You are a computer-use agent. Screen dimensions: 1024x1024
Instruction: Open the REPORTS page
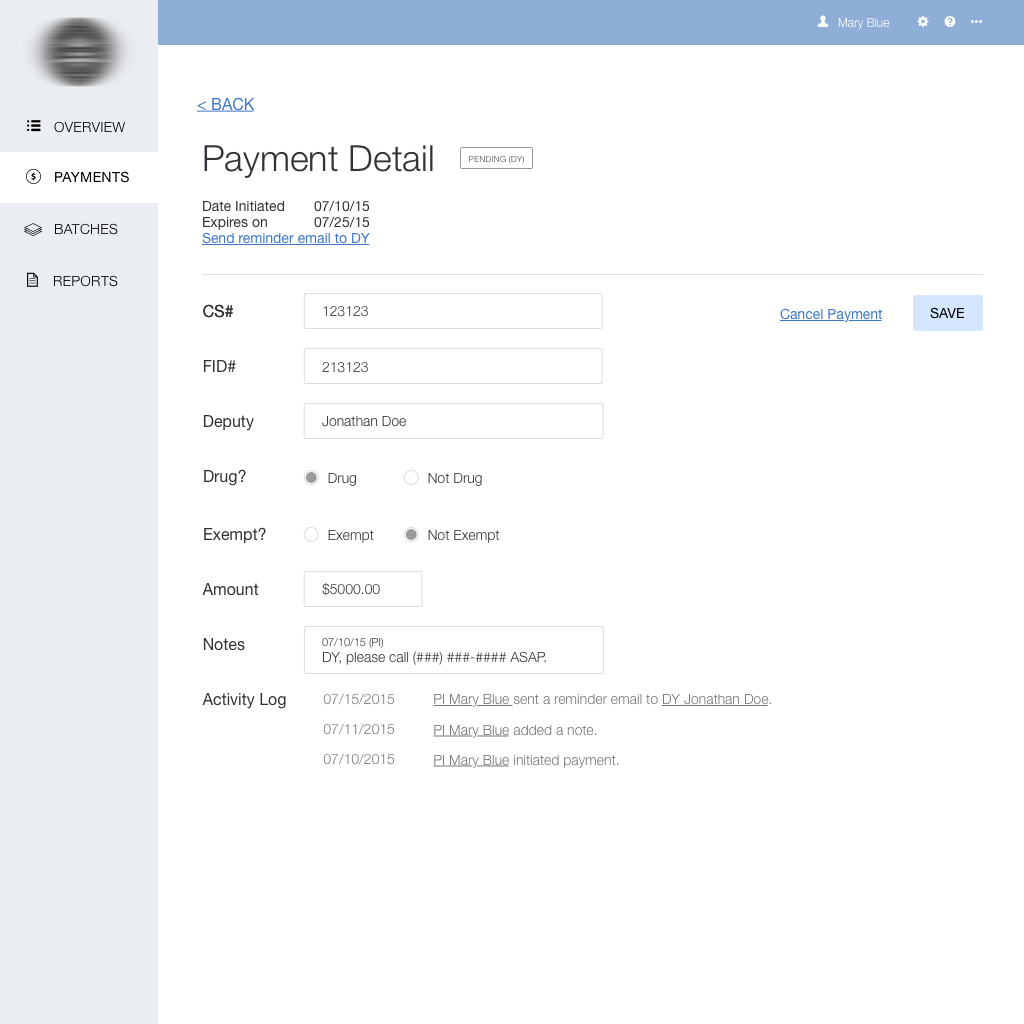tap(79, 281)
